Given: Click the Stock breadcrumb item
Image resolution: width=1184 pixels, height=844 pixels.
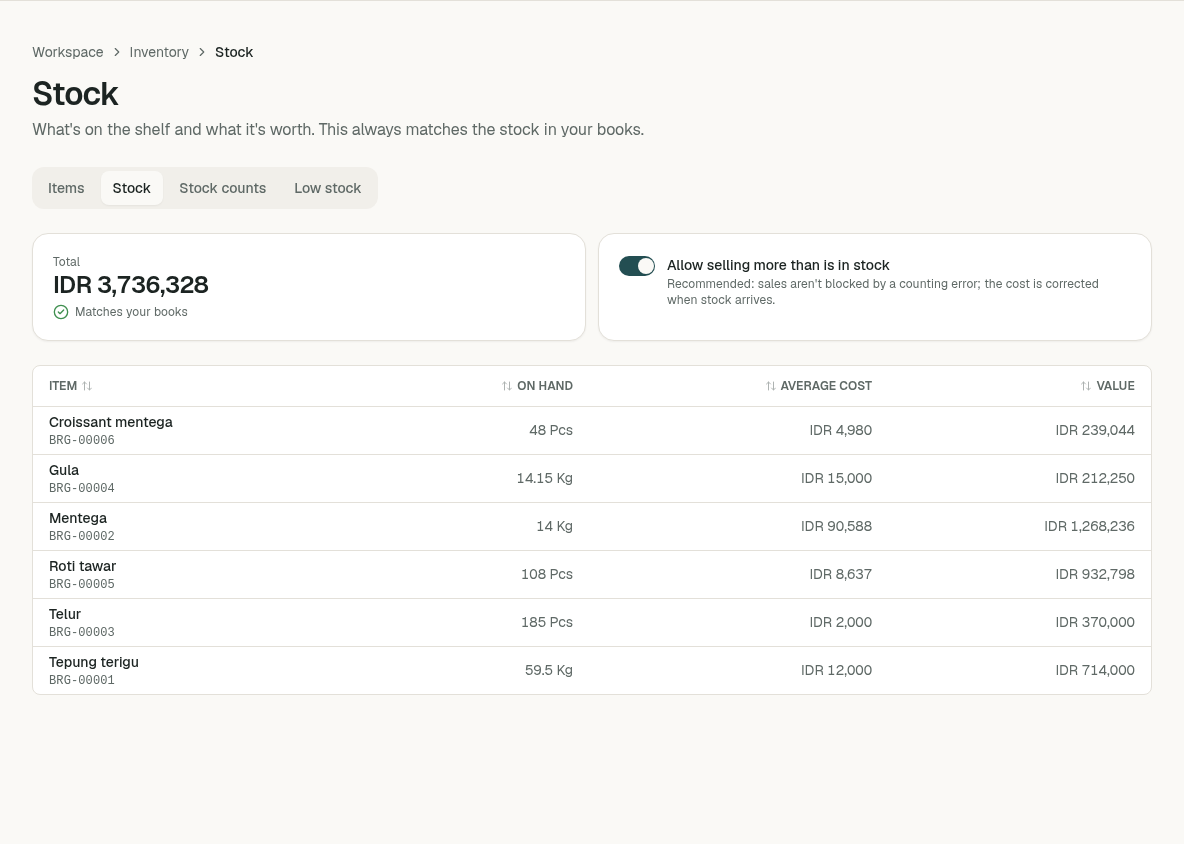Looking at the screenshot, I should click(234, 52).
